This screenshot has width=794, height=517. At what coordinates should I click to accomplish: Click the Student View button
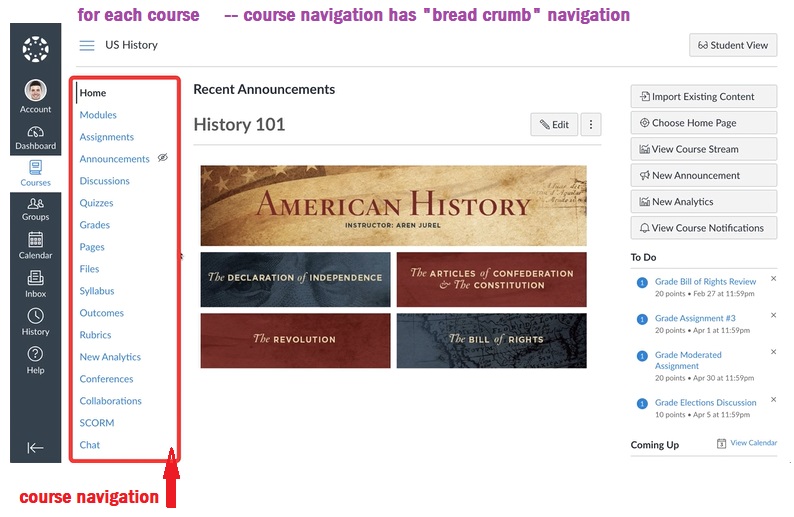(733, 45)
